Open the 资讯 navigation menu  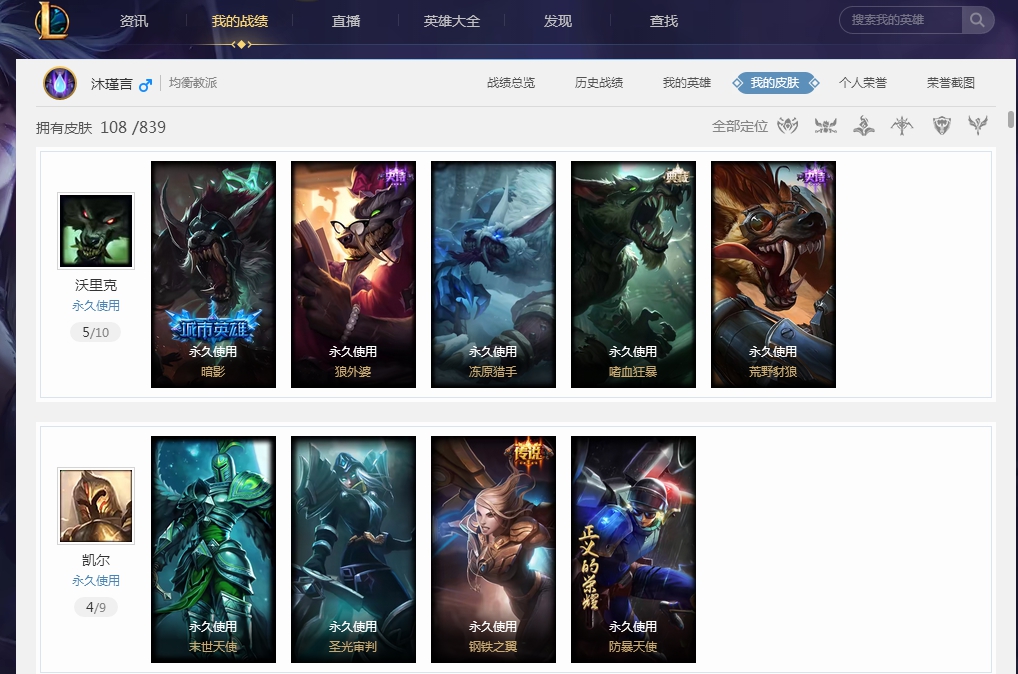pyautogui.click(x=134, y=21)
